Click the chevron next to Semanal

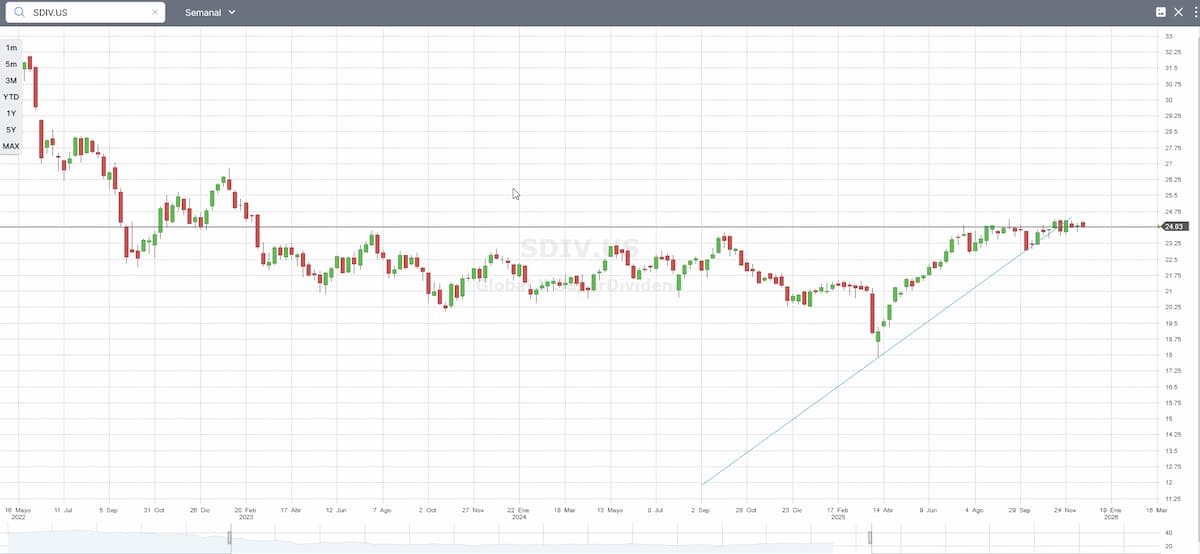tap(232, 12)
